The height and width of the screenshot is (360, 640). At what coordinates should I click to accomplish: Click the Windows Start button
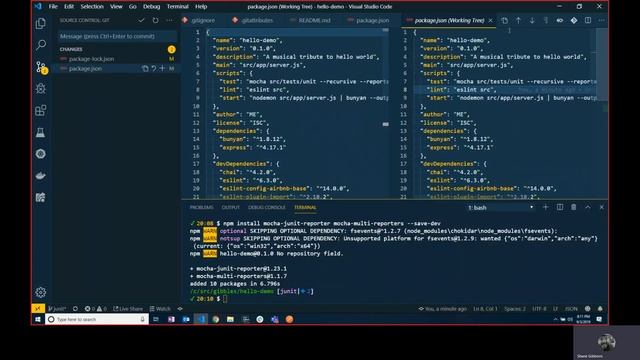[x=38, y=319]
